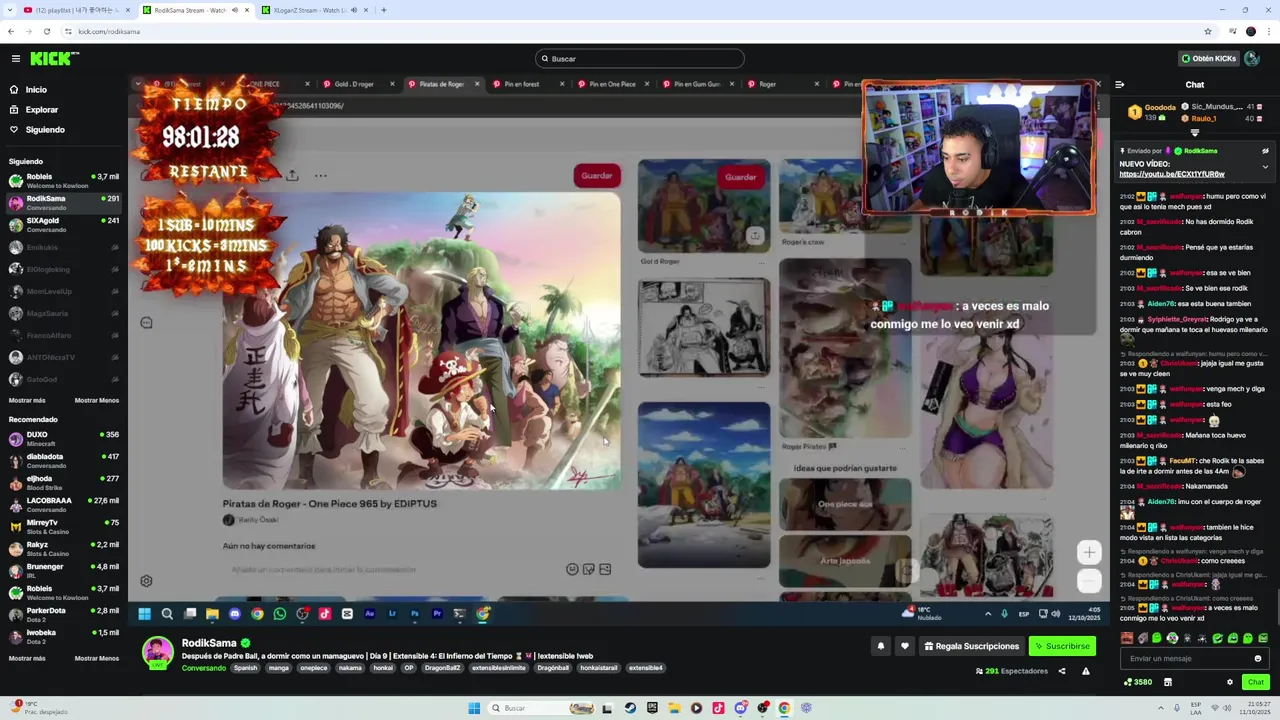
Task: Click the DragonBallZ stream tag
Action: (x=443, y=668)
